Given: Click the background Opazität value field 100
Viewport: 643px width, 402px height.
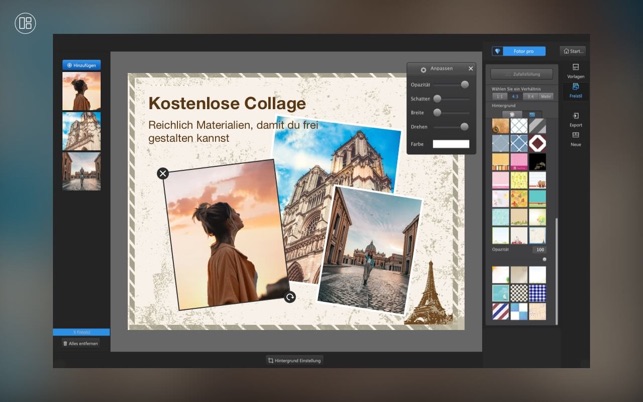Looking at the screenshot, I should [540, 249].
